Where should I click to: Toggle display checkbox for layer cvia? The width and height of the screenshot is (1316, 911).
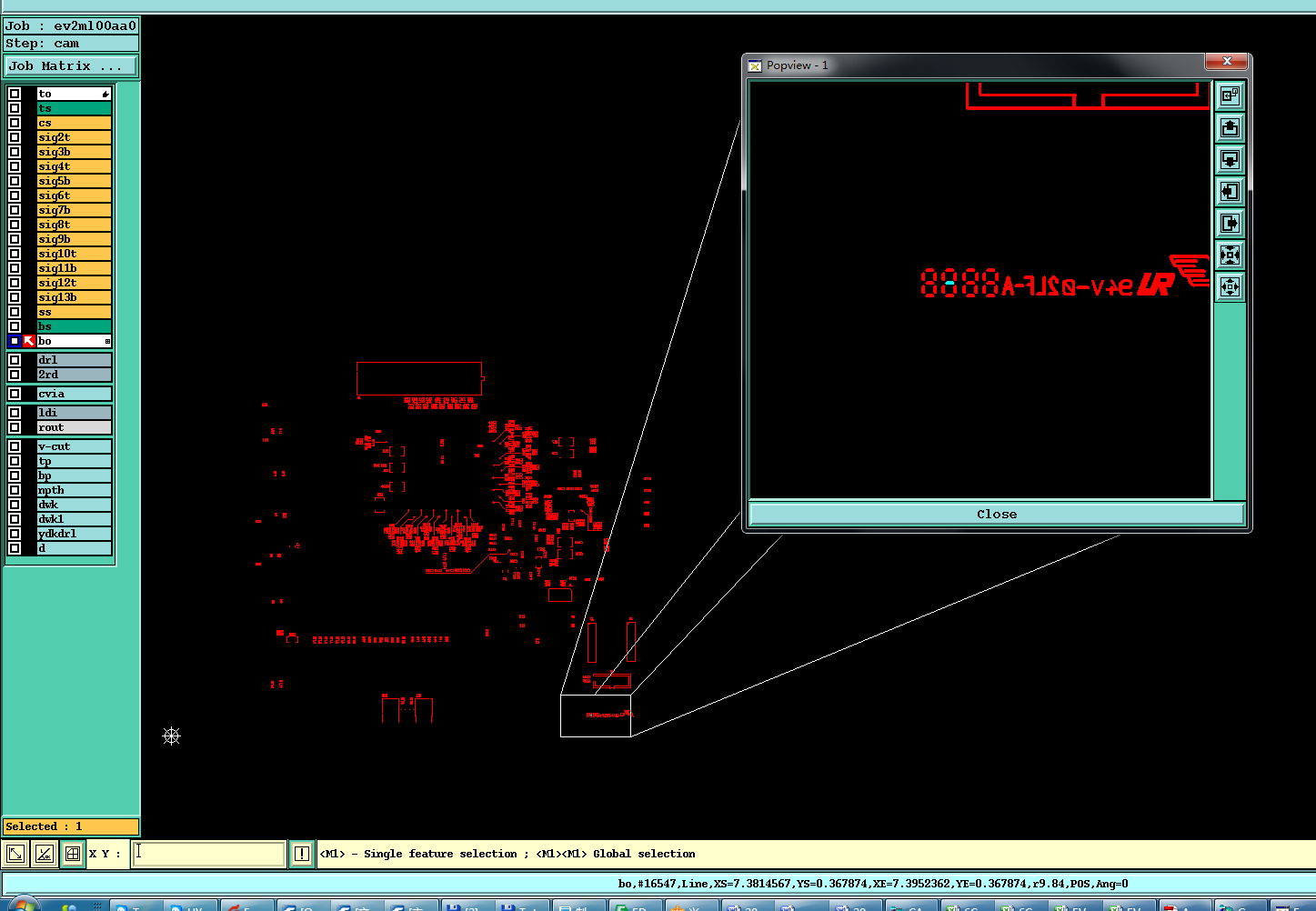[15, 394]
